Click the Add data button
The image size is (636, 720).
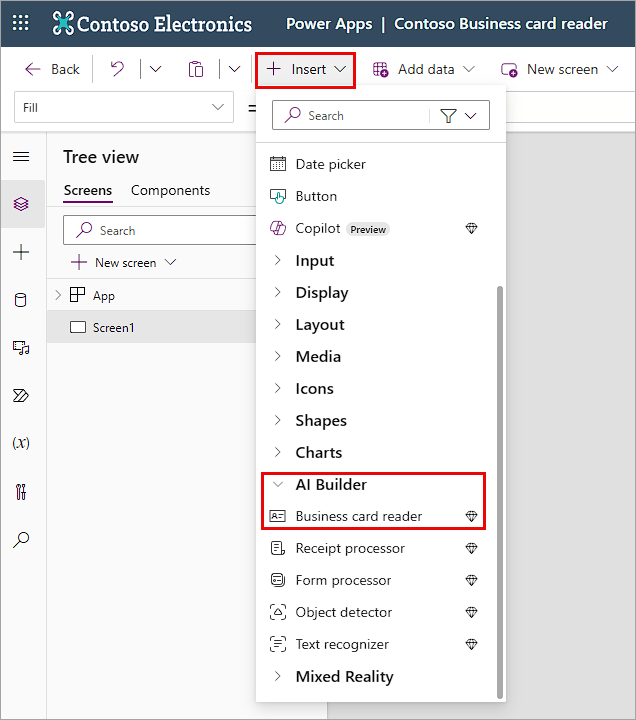pos(424,69)
